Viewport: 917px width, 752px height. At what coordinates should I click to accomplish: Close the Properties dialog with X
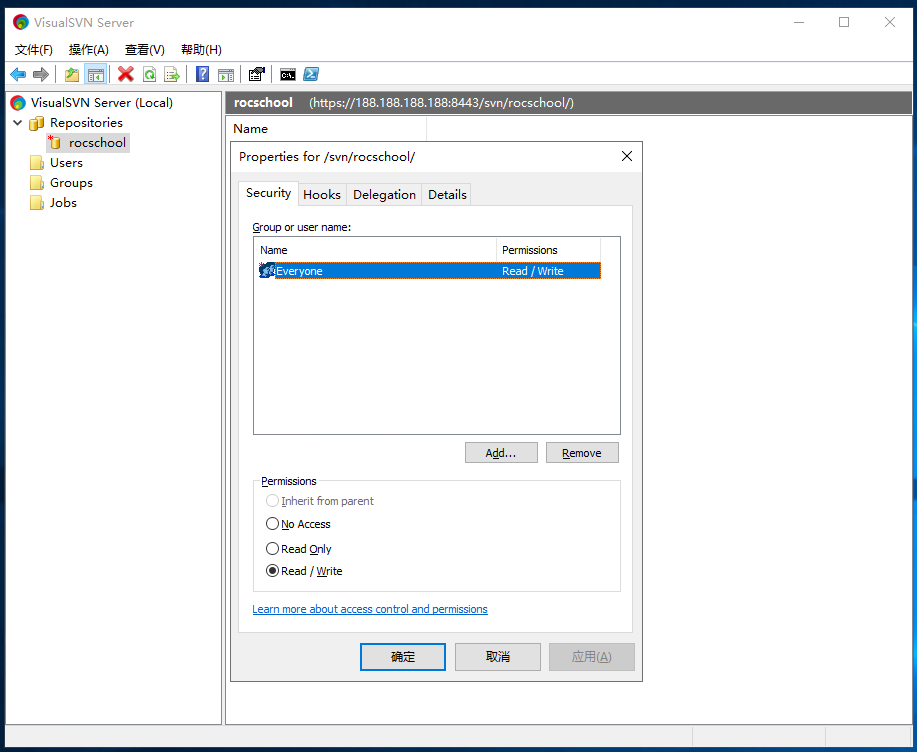tap(627, 156)
